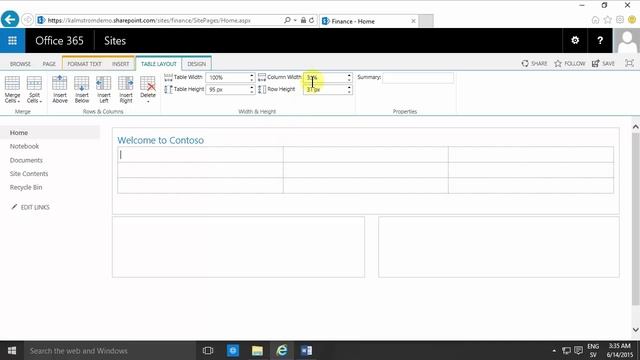Adjust the Column Width stepper arrows
Image resolution: width=640 pixels, height=360 pixels.
pyautogui.click(x=349, y=77)
